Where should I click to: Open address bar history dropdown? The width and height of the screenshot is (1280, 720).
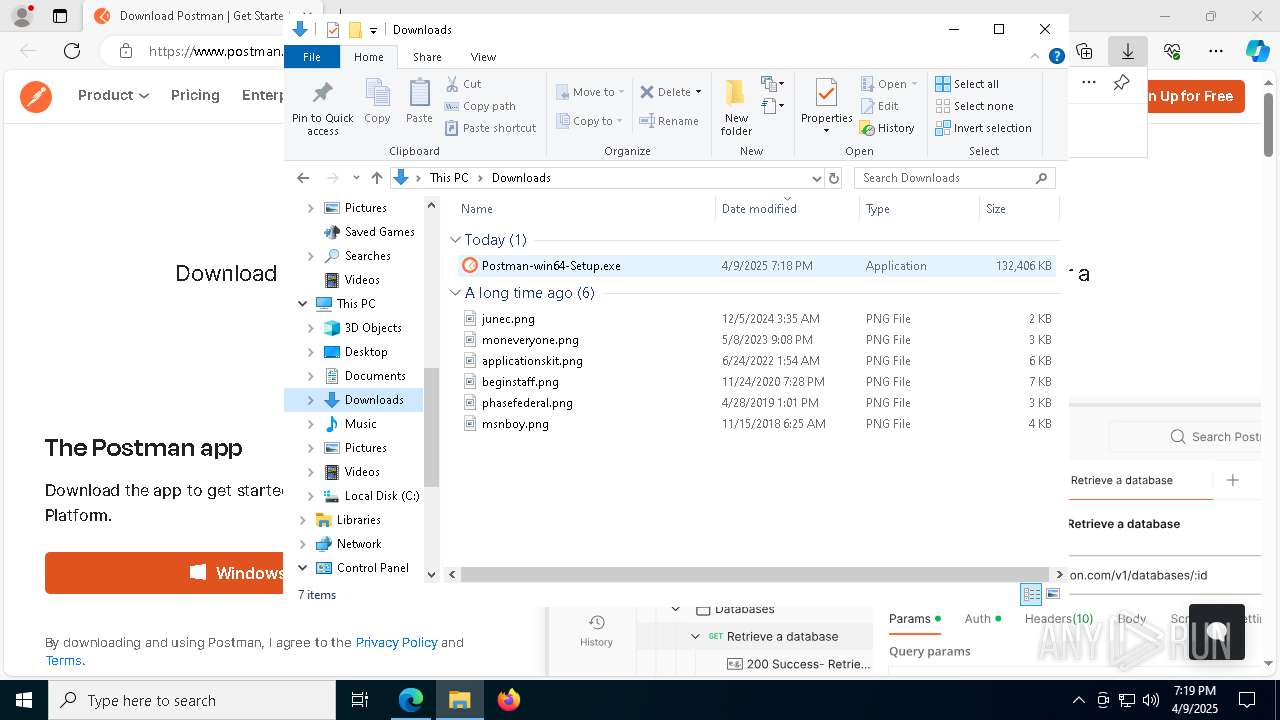point(816,178)
